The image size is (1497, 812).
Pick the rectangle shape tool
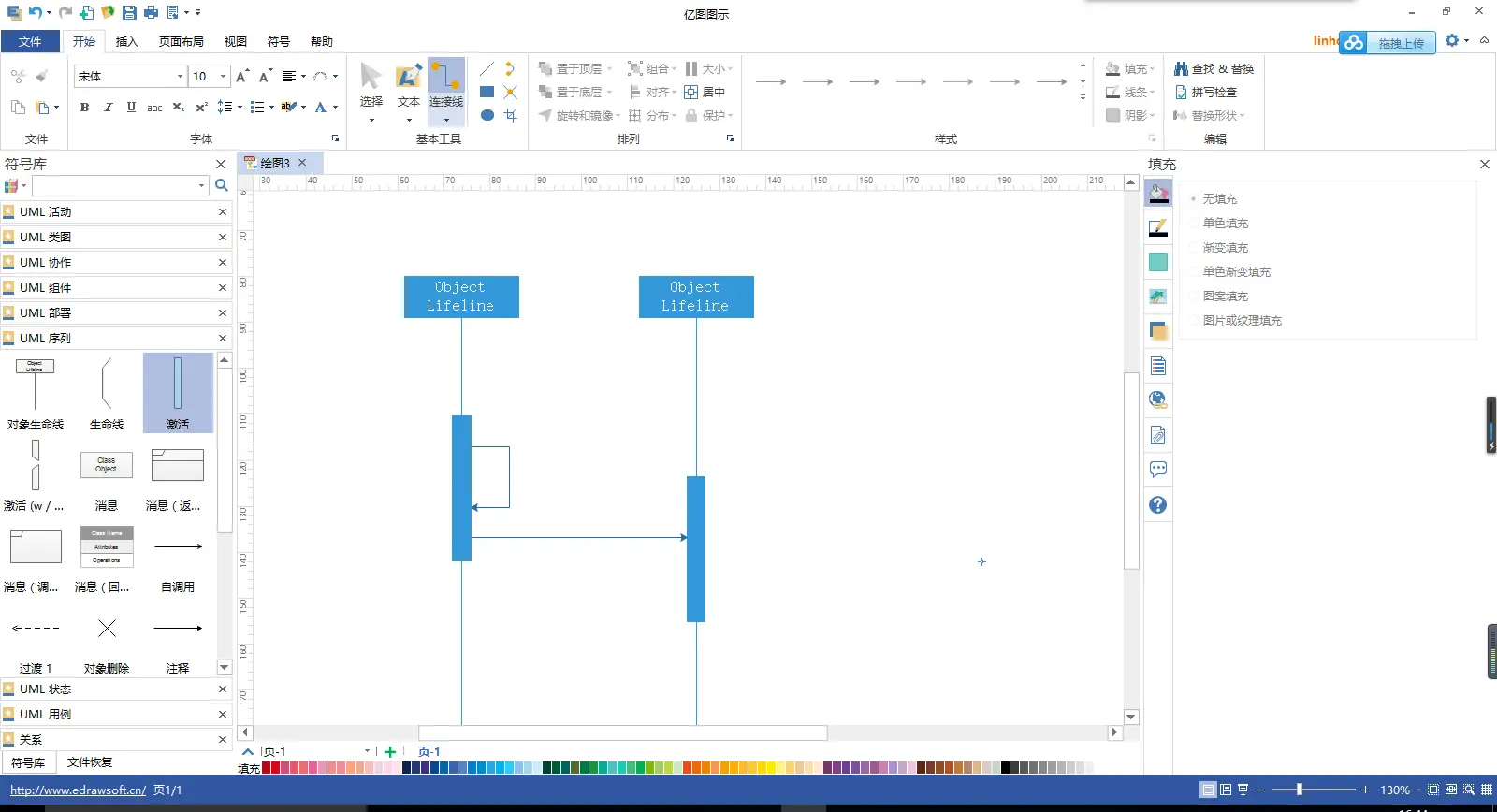(487, 92)
